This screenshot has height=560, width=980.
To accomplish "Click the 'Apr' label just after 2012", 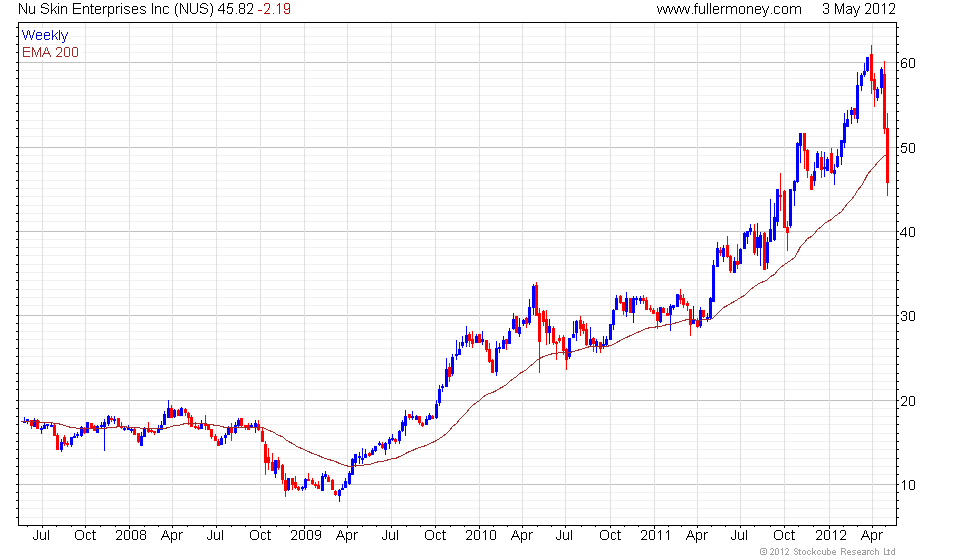I will 872,536.
